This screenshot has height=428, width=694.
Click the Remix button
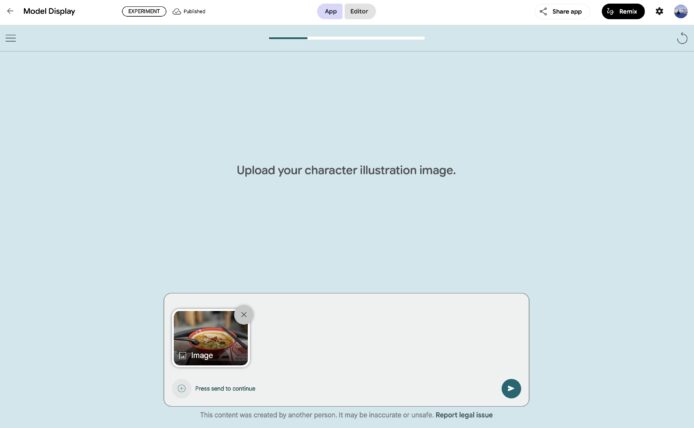pos(623,11)
